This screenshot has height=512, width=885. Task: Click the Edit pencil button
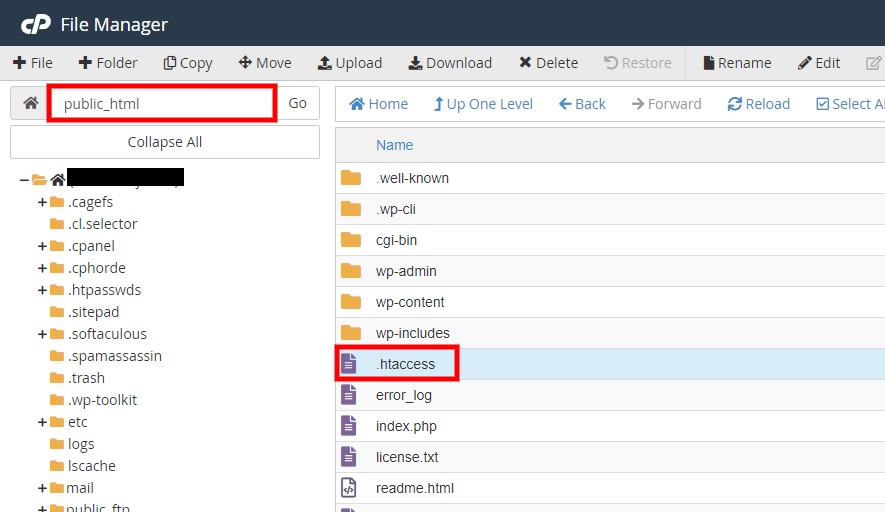pyautogui.click(x=819, y=63)
